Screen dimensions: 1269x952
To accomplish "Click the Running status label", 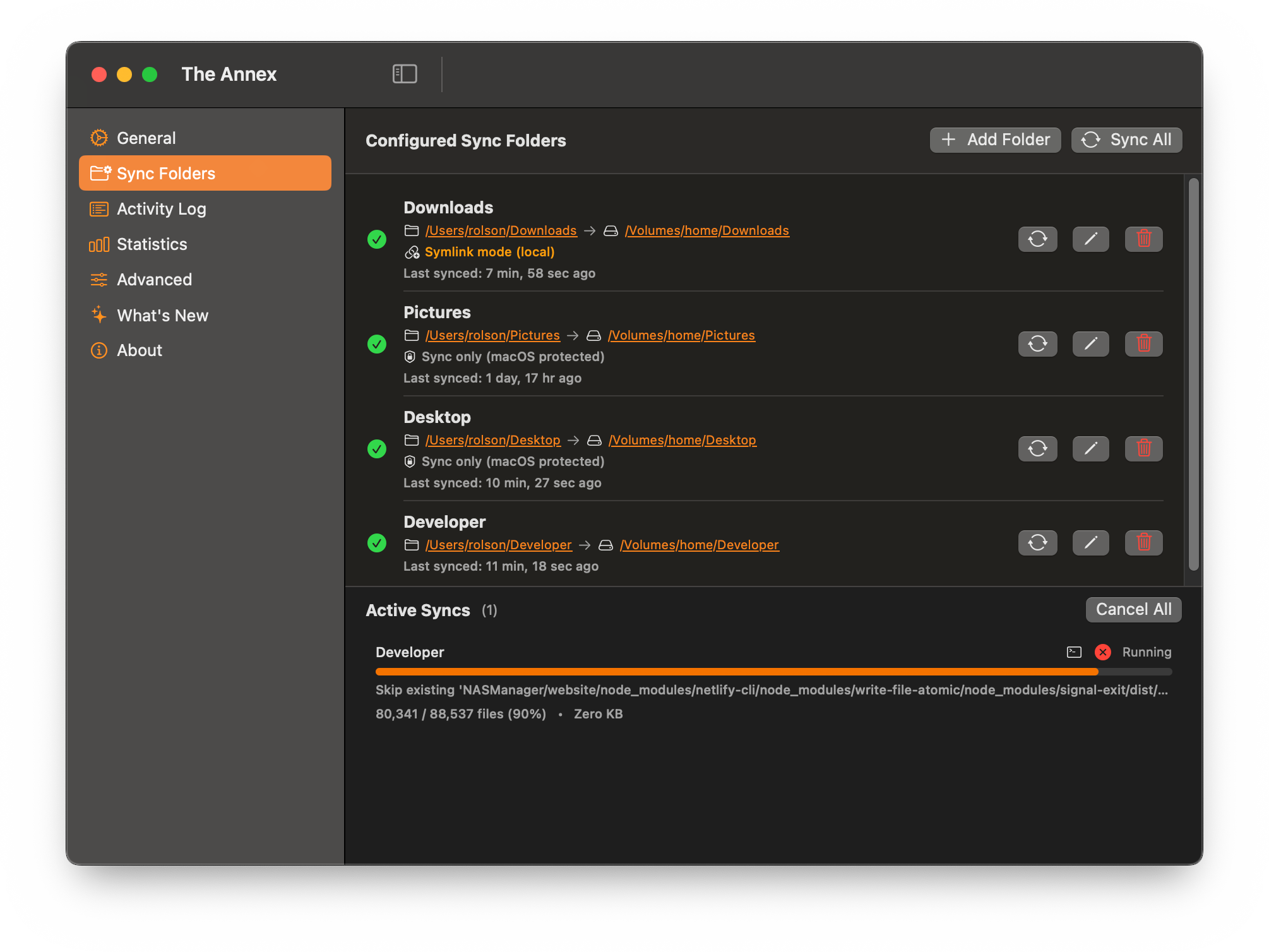I will pyautogui.click(x=1147, y=652).
